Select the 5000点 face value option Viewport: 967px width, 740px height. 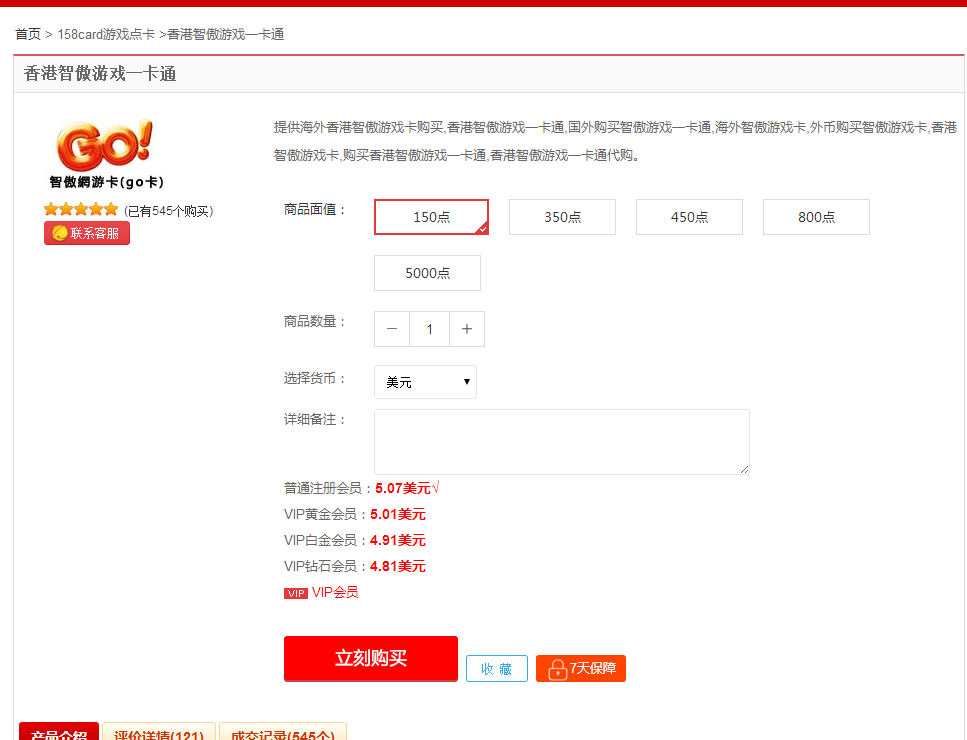click(427, 273)
